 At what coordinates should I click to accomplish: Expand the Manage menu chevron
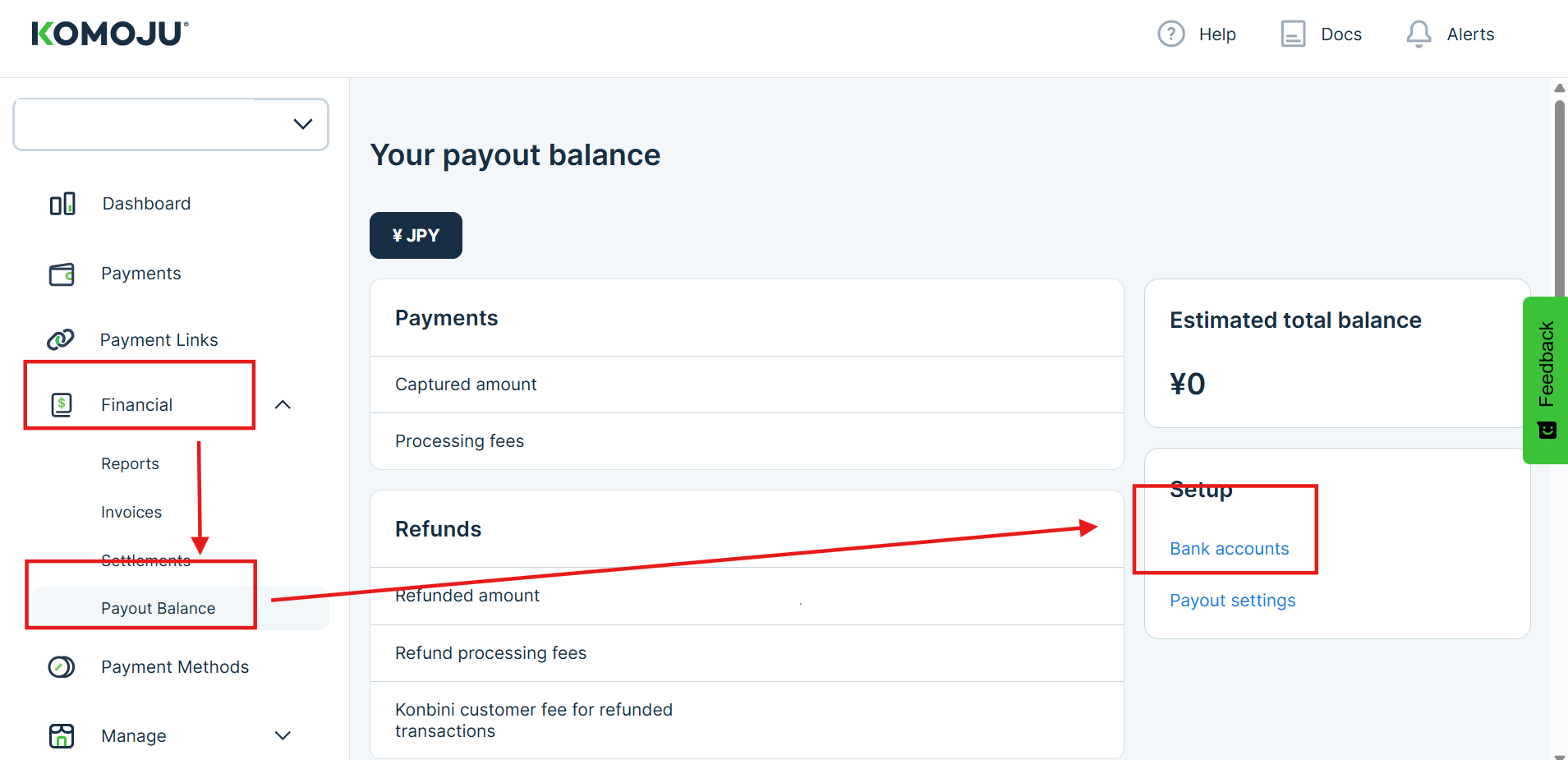[x=283, y=736]
